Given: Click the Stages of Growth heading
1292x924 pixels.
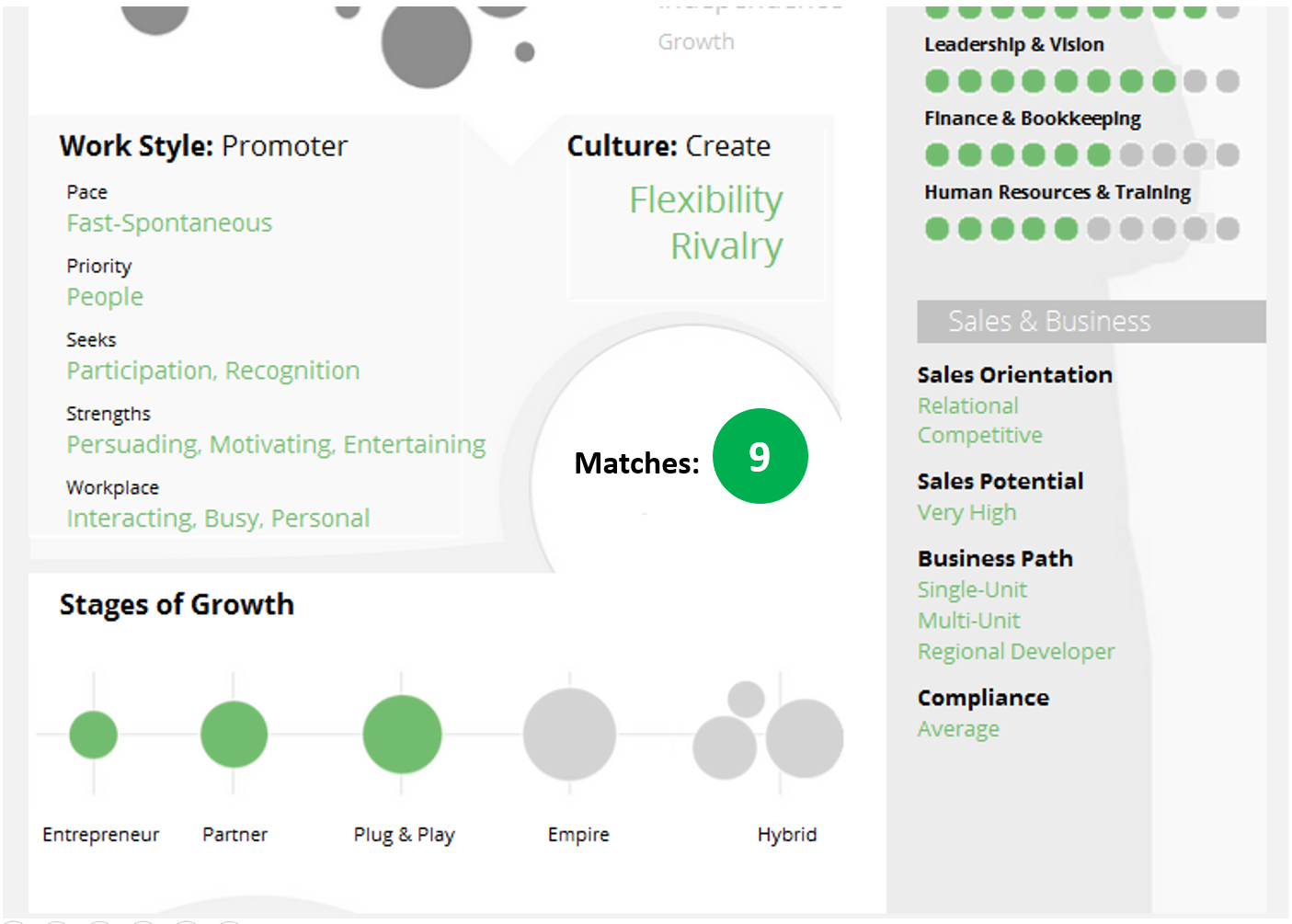Looking at the screenshot, I should point(177,605).
